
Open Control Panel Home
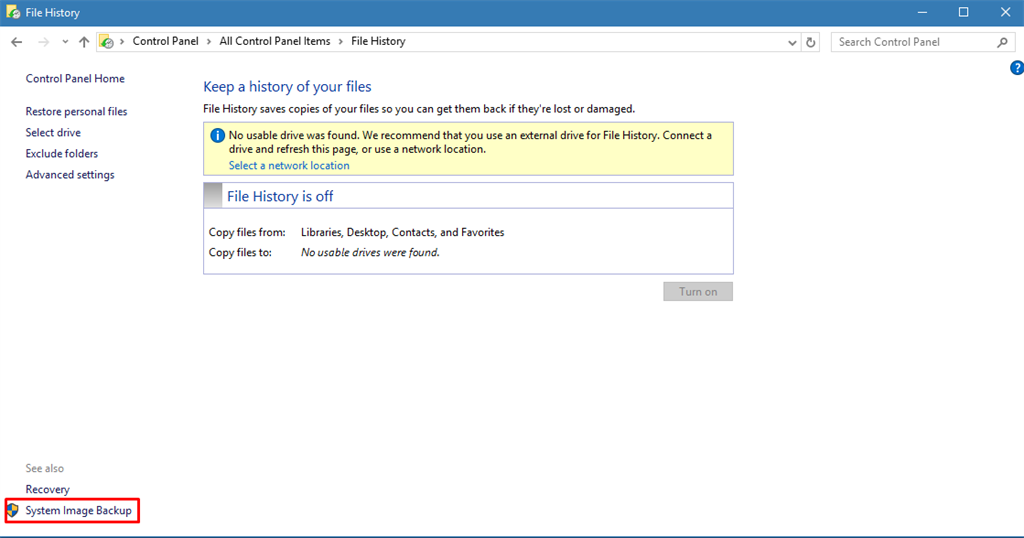(x=75, y=78)
